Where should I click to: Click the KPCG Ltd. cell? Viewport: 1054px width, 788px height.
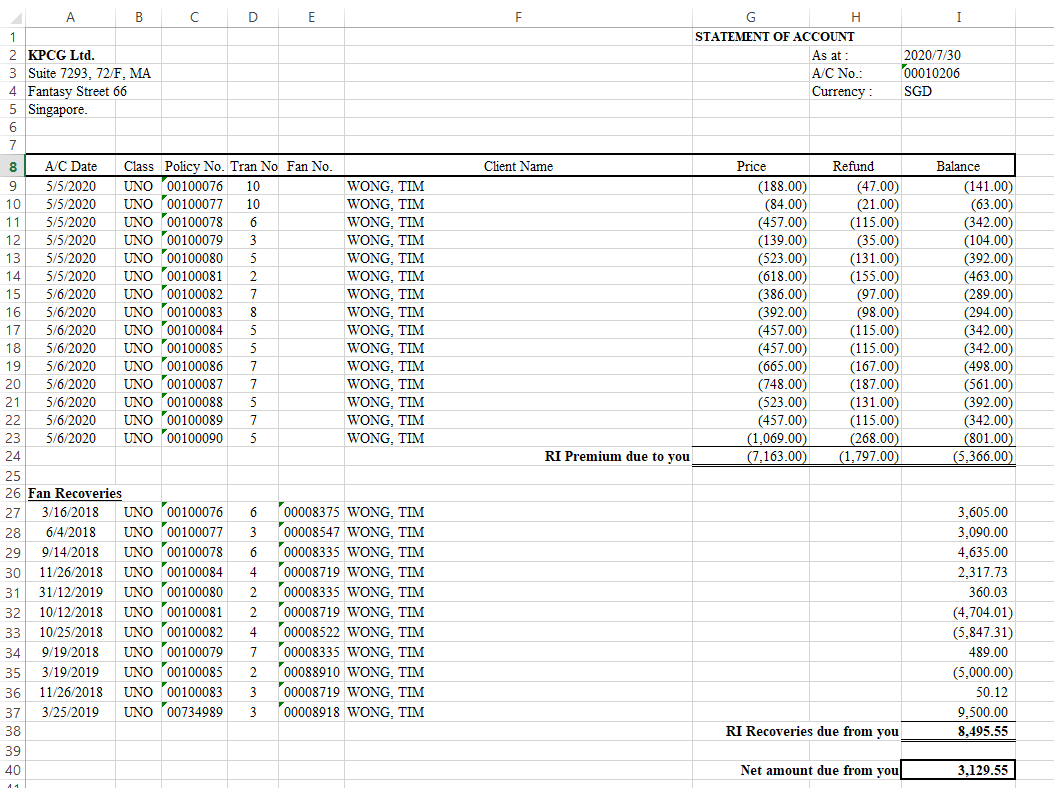[x=61, y=55]
